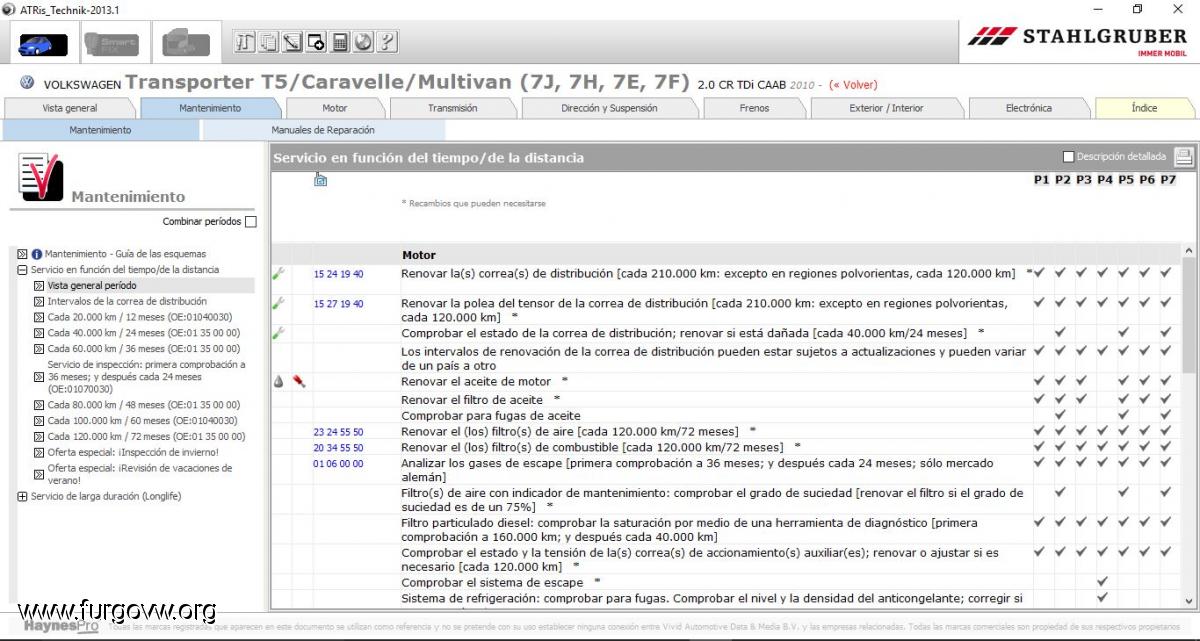Click wrench icon on Comprobar estado correa row
The width and height of the screenshot is (1200, 641).
click(278, 333)
